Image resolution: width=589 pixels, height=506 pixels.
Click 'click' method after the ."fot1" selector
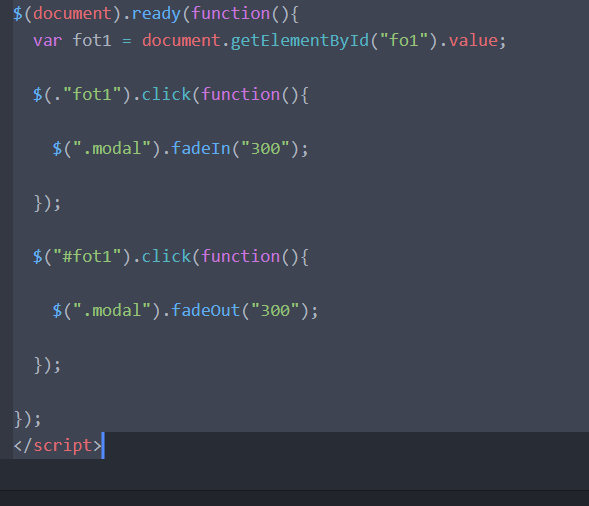166,94
